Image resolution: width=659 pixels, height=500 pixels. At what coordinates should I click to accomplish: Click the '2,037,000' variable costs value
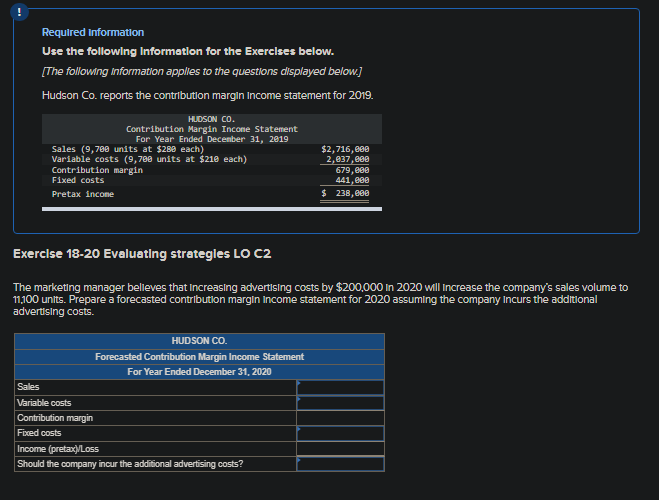click(348, 159)
